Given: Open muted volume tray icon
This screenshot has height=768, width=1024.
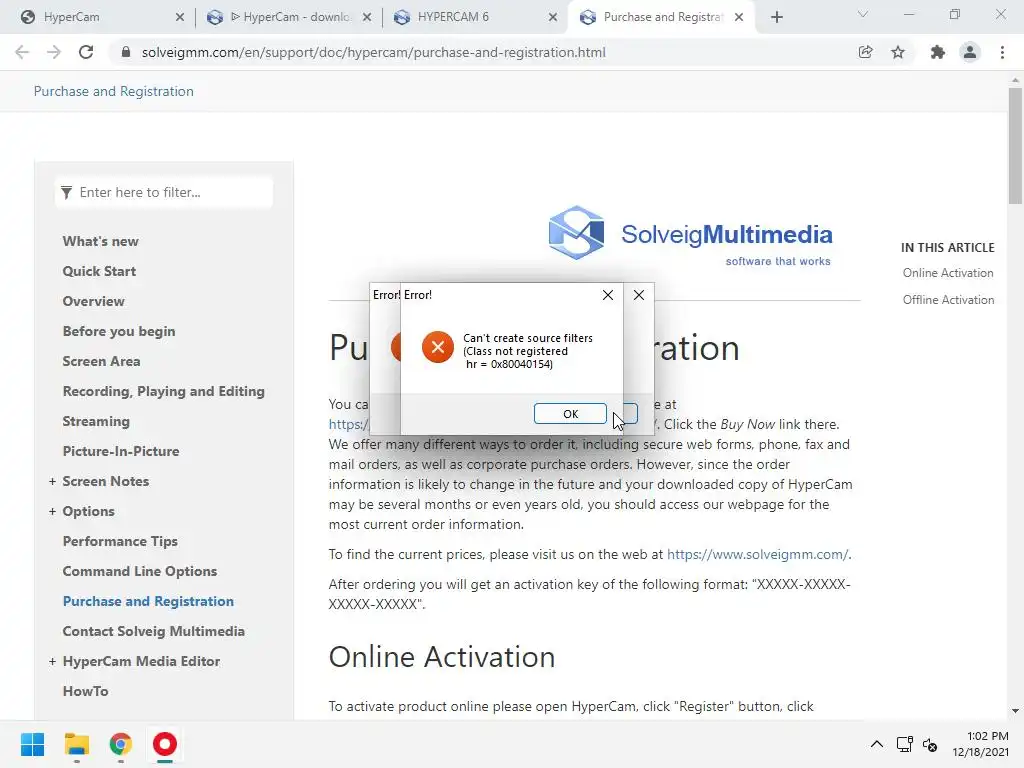Looking at the screenshot, I should pos(930,744).
